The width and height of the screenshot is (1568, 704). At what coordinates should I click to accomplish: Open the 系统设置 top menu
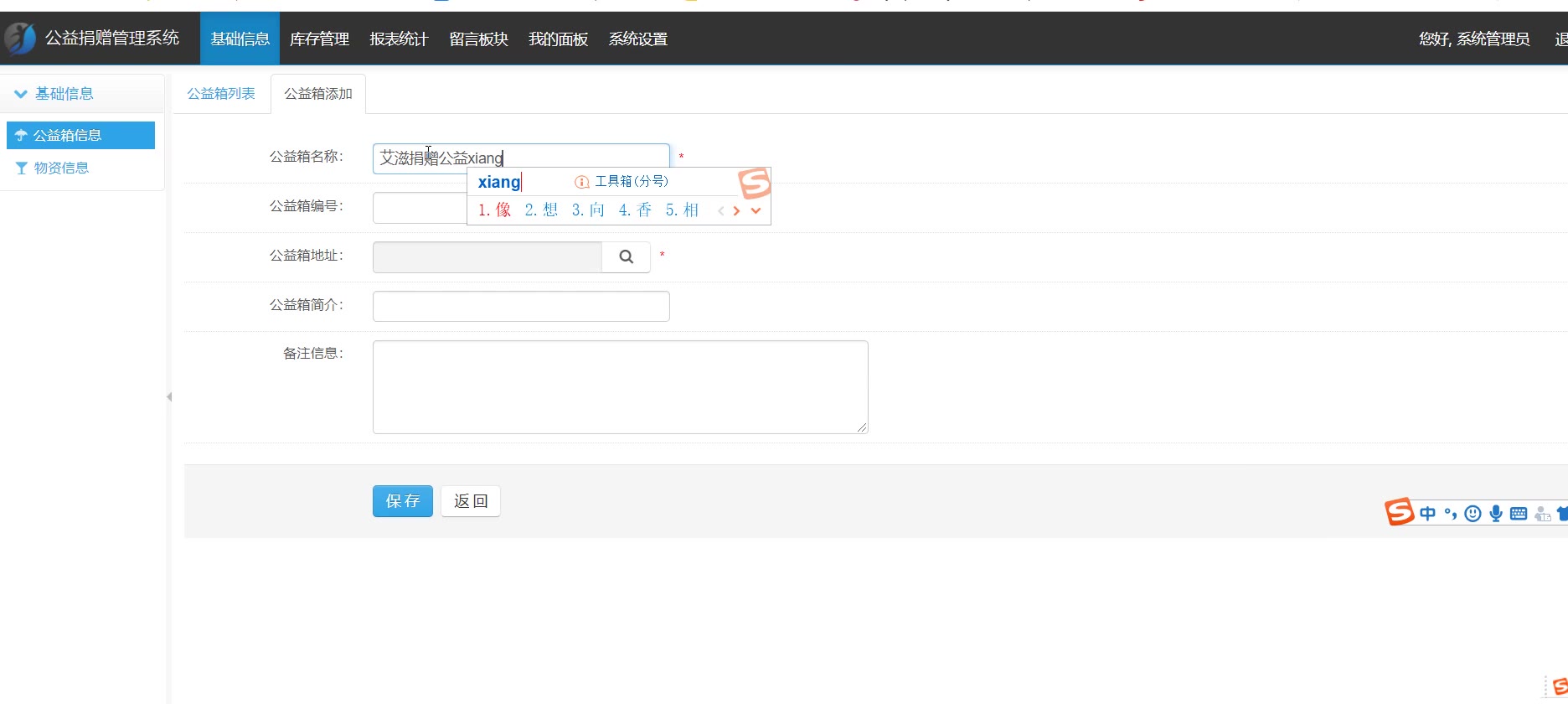click(x=637, y=39)
